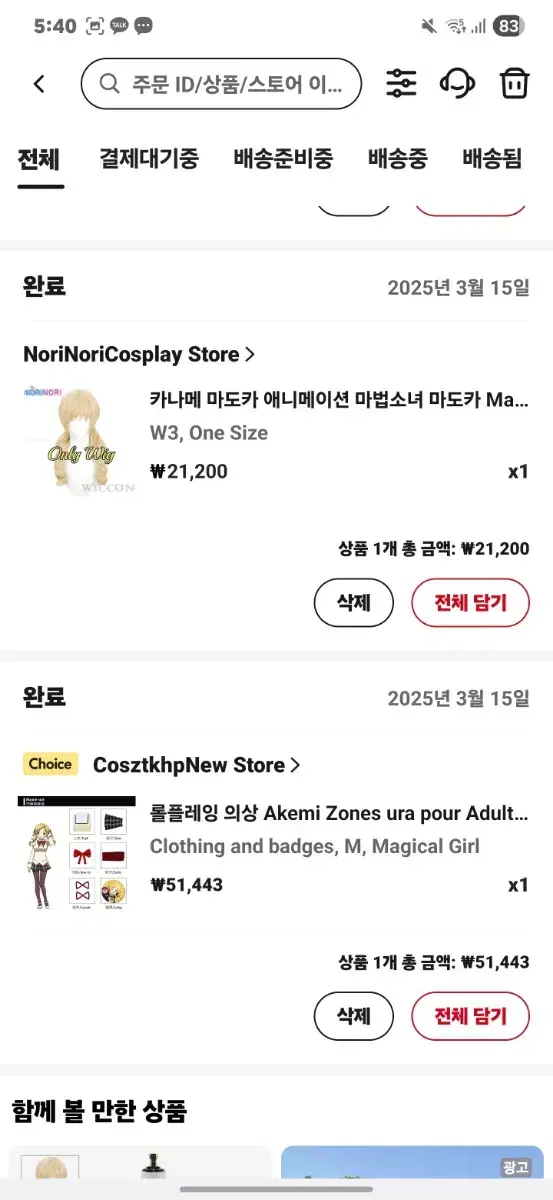Delete the ₩21,200 wig order
Image resolution: width=553 pixels, height=1200 pixels.
click(353, 603)
